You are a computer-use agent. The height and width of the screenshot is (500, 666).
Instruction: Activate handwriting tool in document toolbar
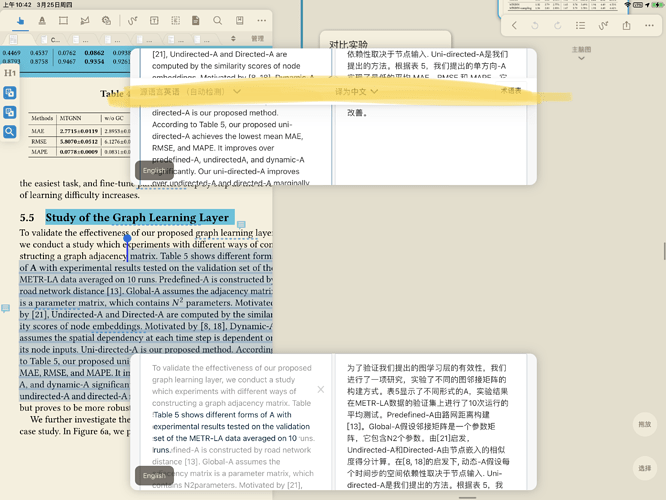pyautogui.click(x=133, y=21)
